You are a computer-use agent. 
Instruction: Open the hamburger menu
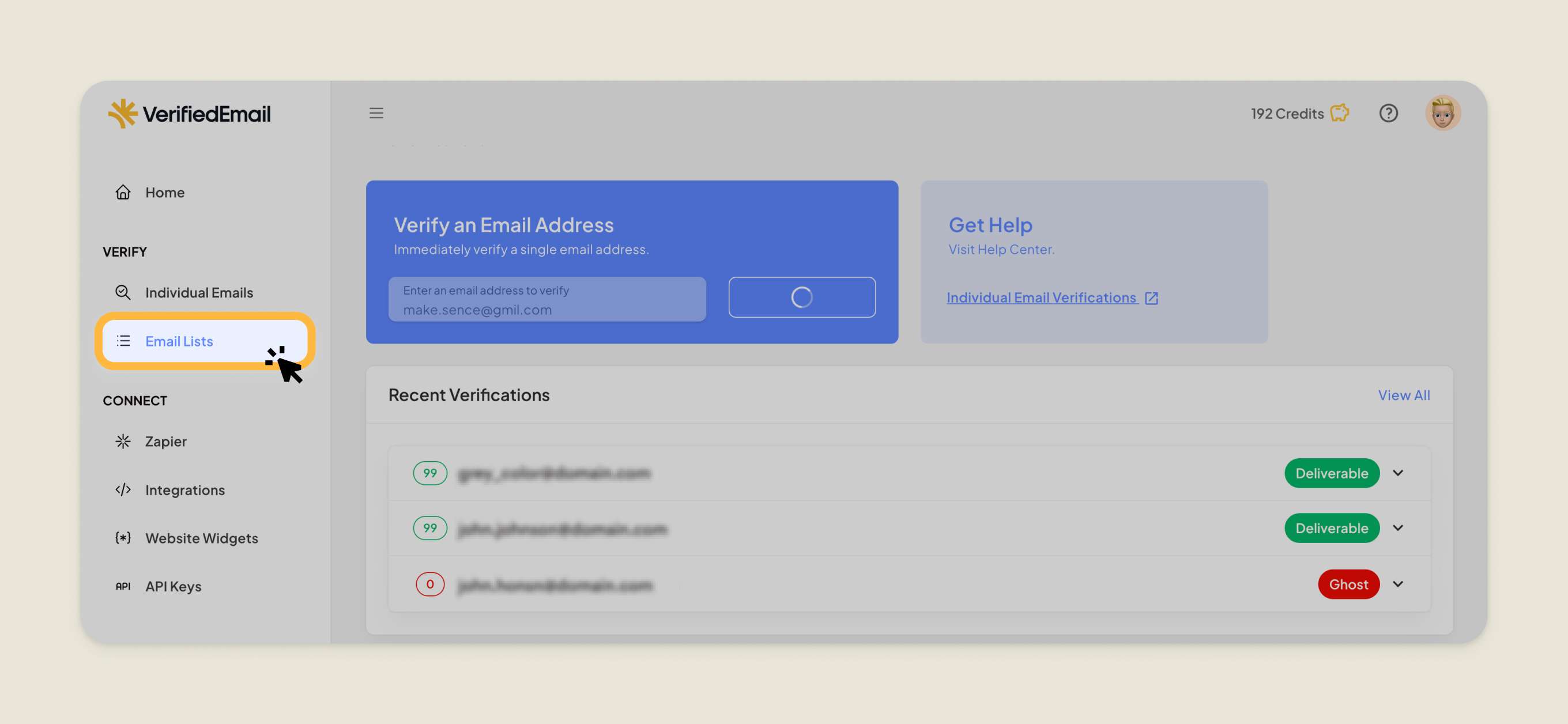pyautogui.click(x=376, y=113)
